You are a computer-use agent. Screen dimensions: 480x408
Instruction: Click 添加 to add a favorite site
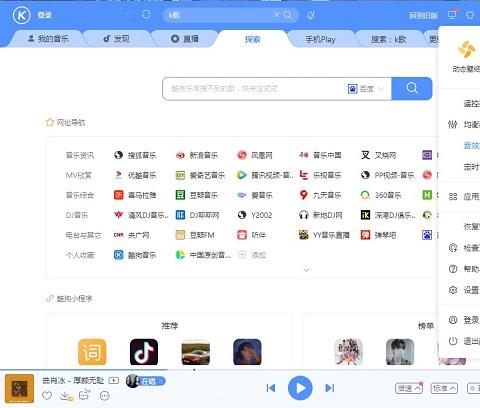pos(252,255)
